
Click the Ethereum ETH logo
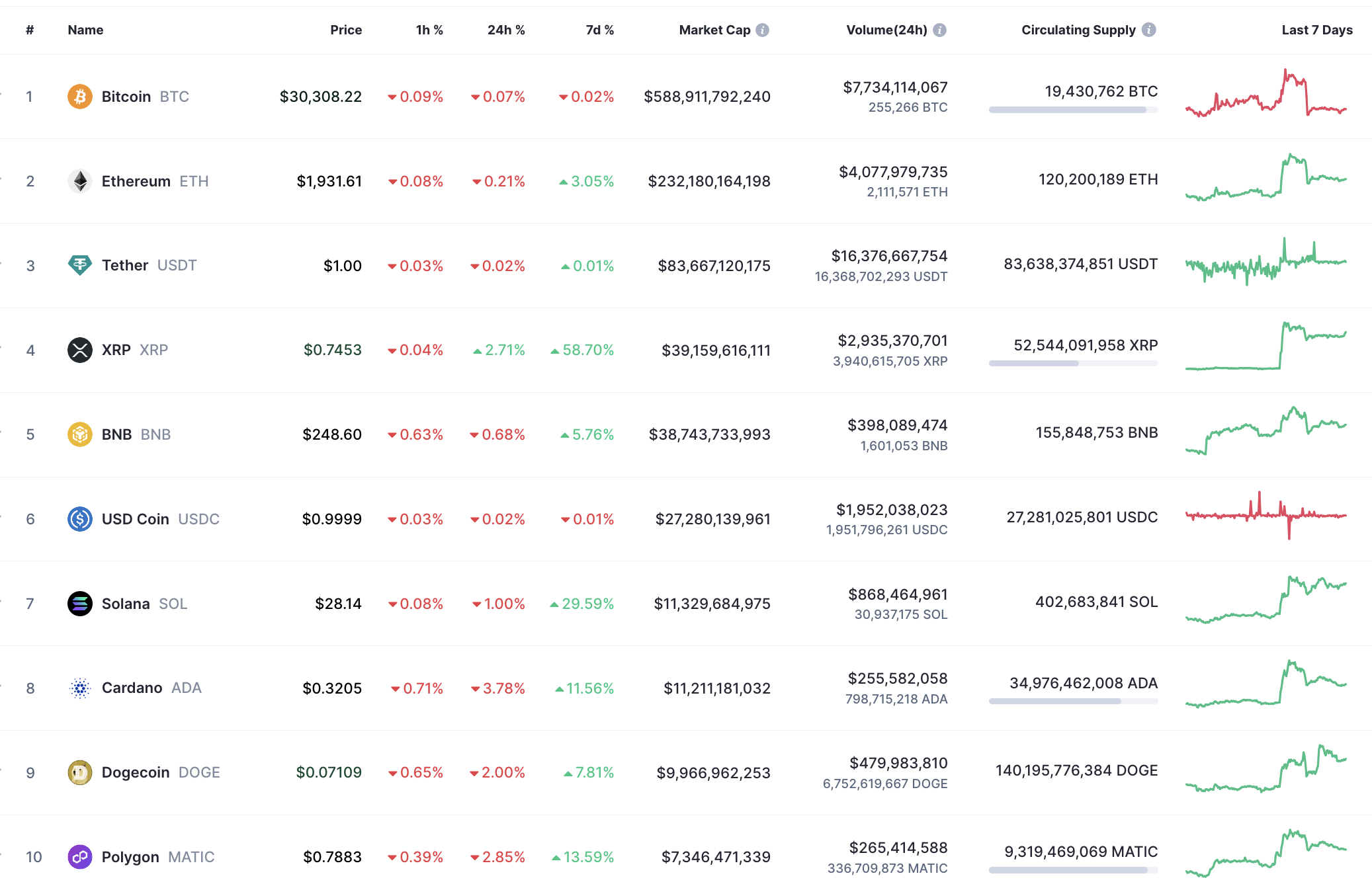coord(79,181)
